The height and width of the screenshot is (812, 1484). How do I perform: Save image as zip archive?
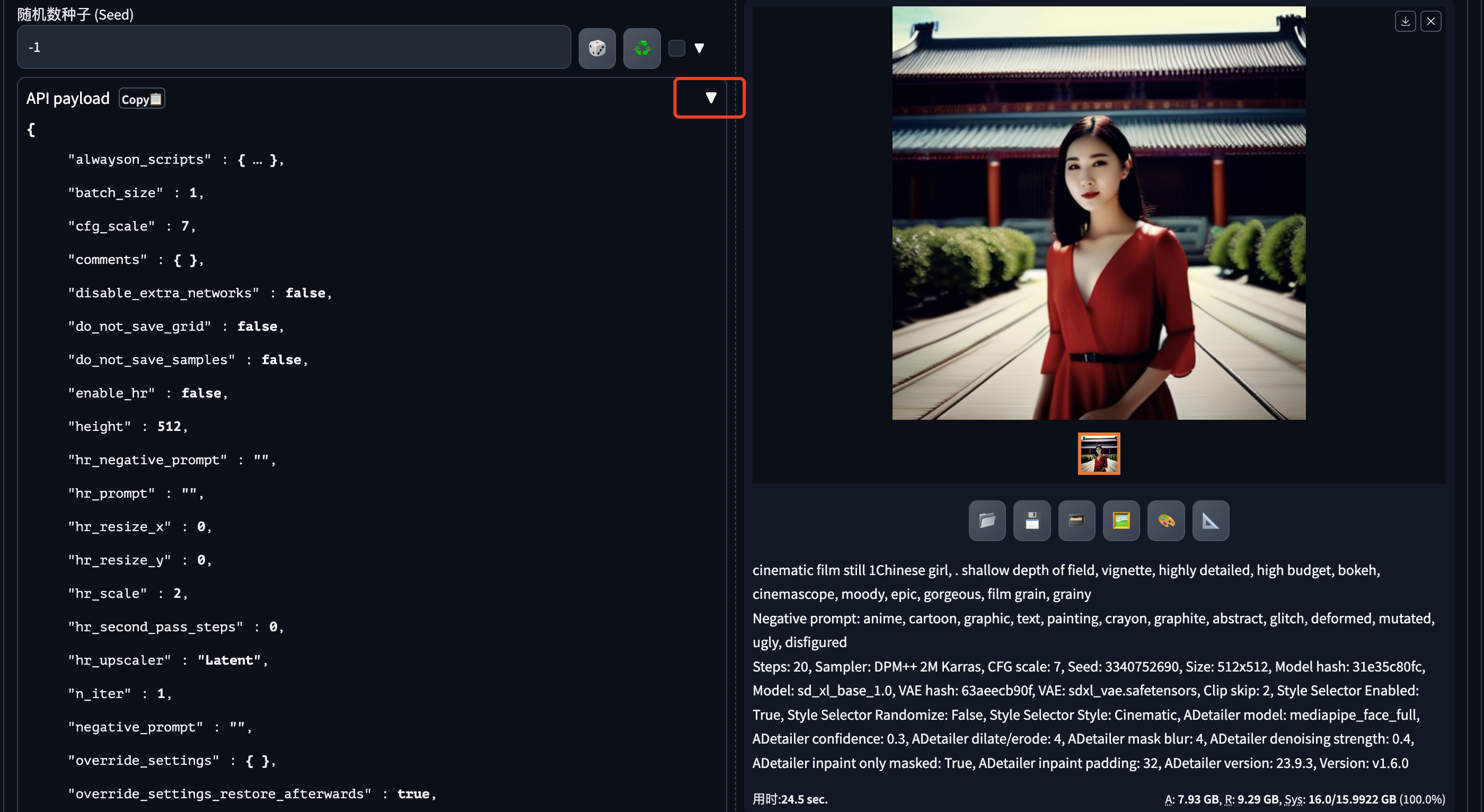pyautogui.click(x=1076, y=520)
